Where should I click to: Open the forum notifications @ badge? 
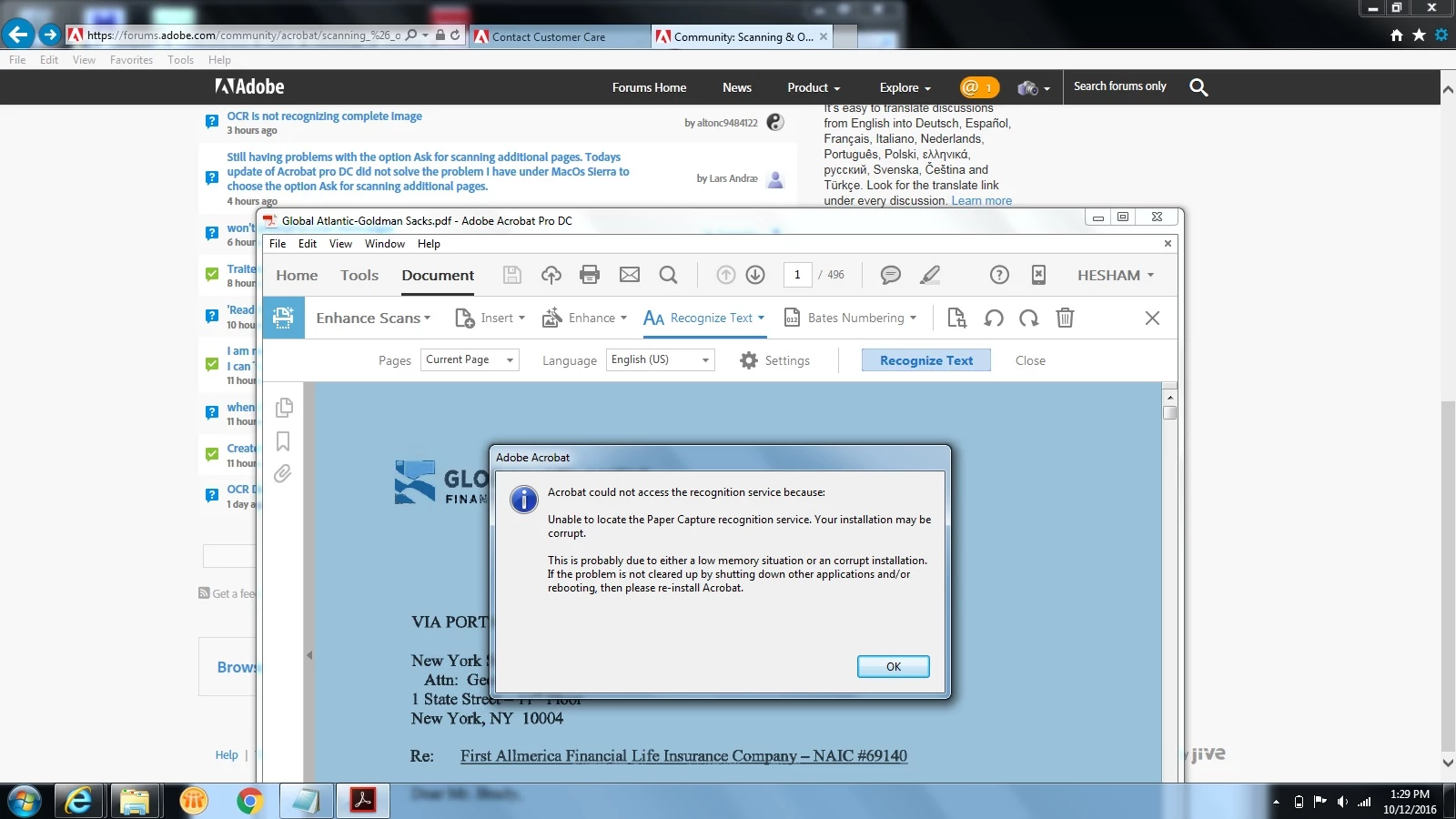(979, 87)
